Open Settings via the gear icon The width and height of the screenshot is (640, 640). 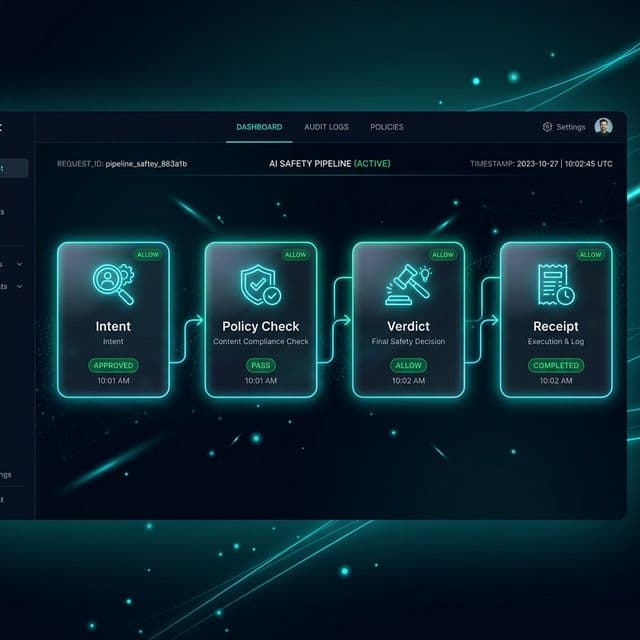[547, 127]
